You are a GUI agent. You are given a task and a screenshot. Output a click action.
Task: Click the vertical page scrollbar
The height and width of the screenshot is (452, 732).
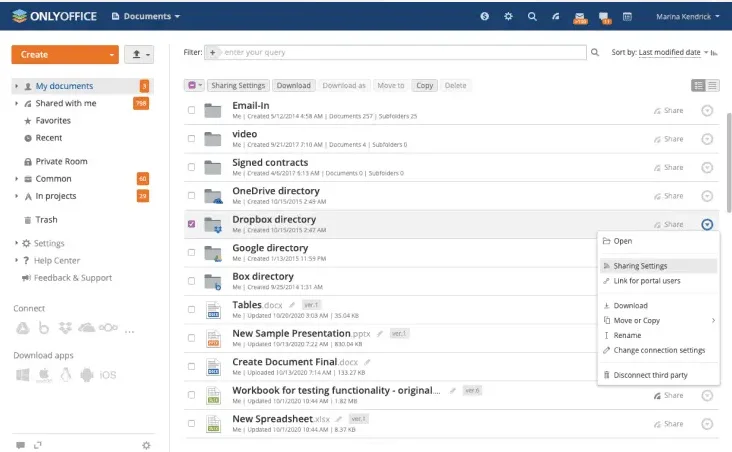[x=729, y=162]
